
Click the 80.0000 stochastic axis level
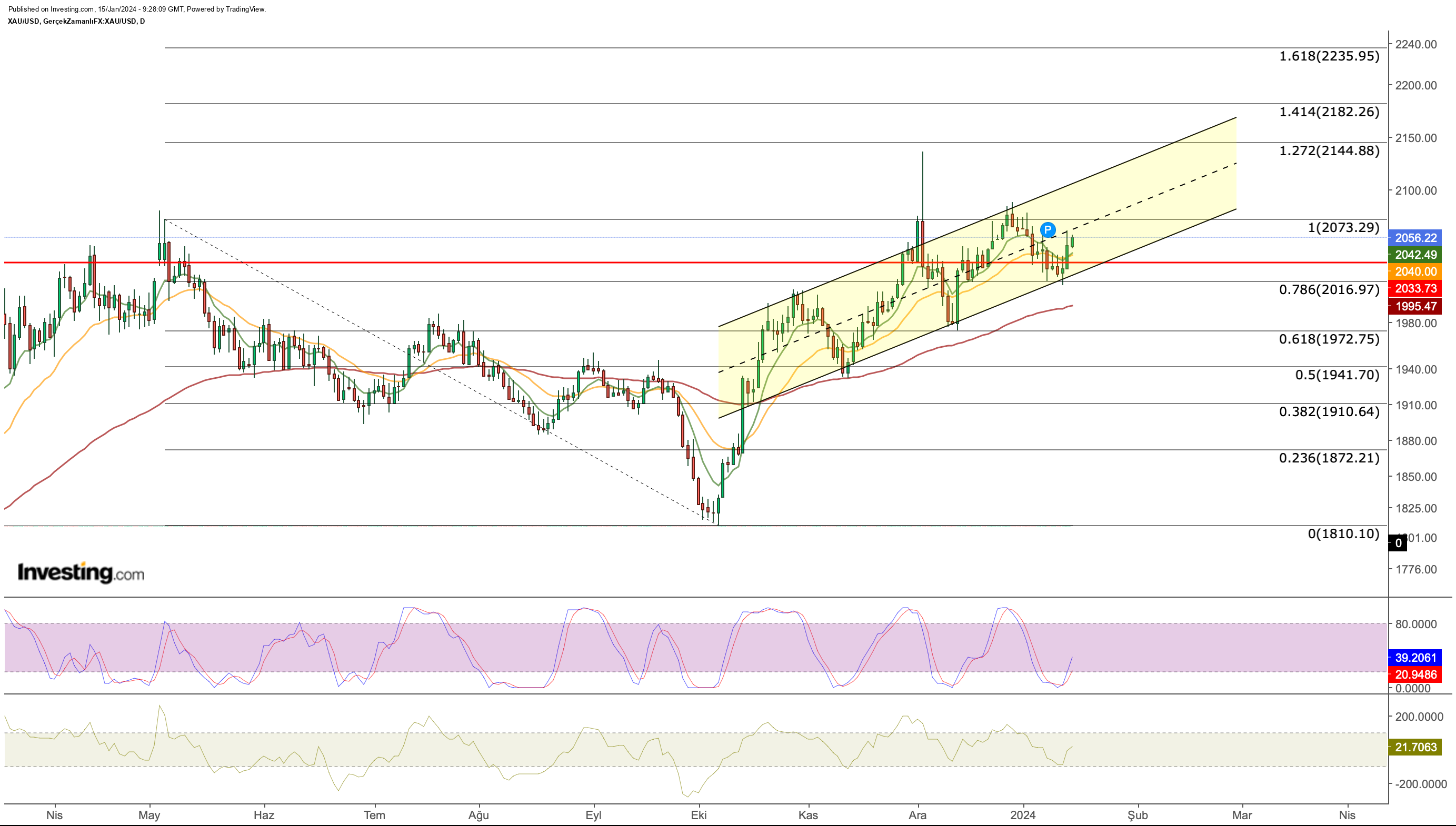click(x=1417, y=624)
